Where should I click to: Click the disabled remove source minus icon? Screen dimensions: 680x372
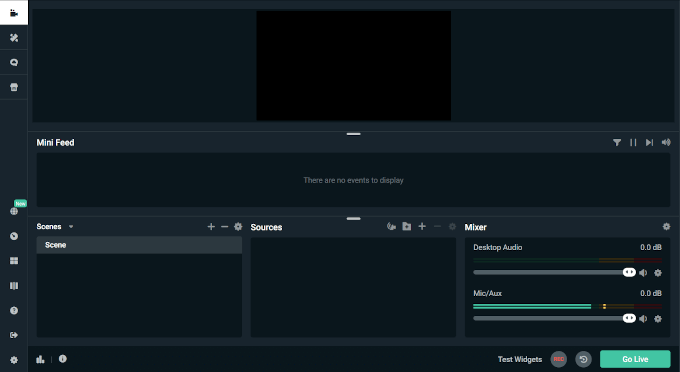(x=437, y=226)
